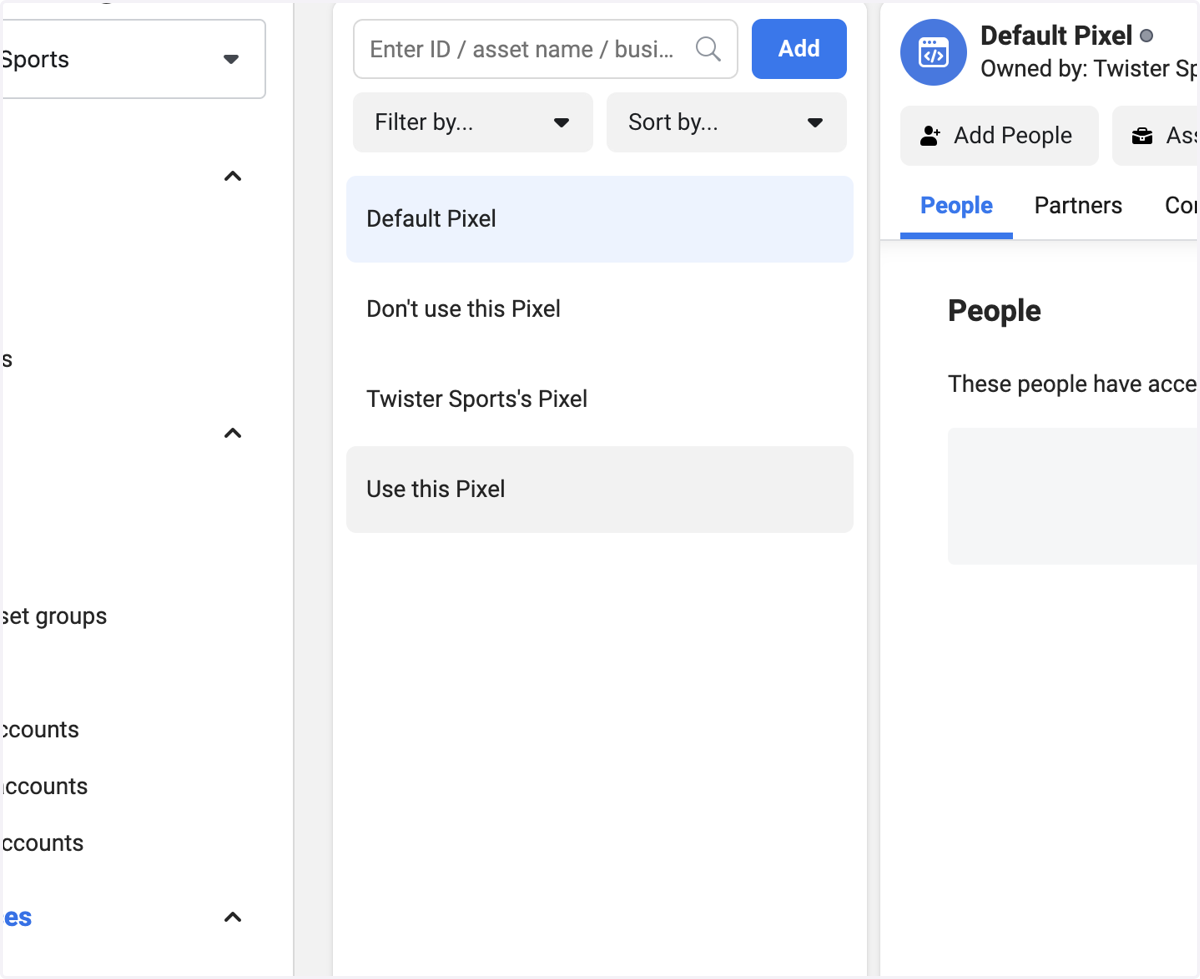Open the business account selector dropdown
This screenshot has width=1200, height=979.
coord(133,59)
